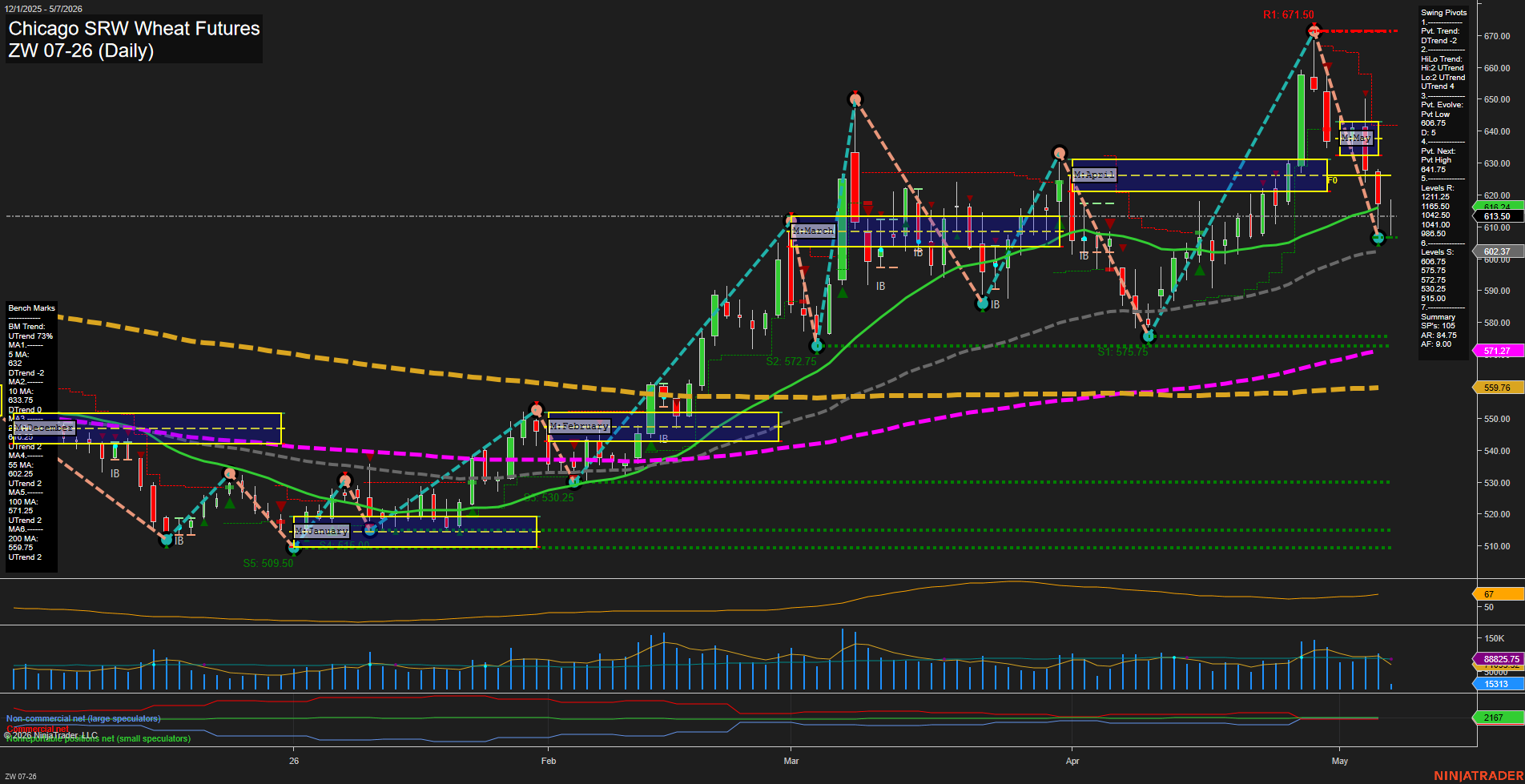Click the S1: 575.75 support label

[x=1123, y=352]
